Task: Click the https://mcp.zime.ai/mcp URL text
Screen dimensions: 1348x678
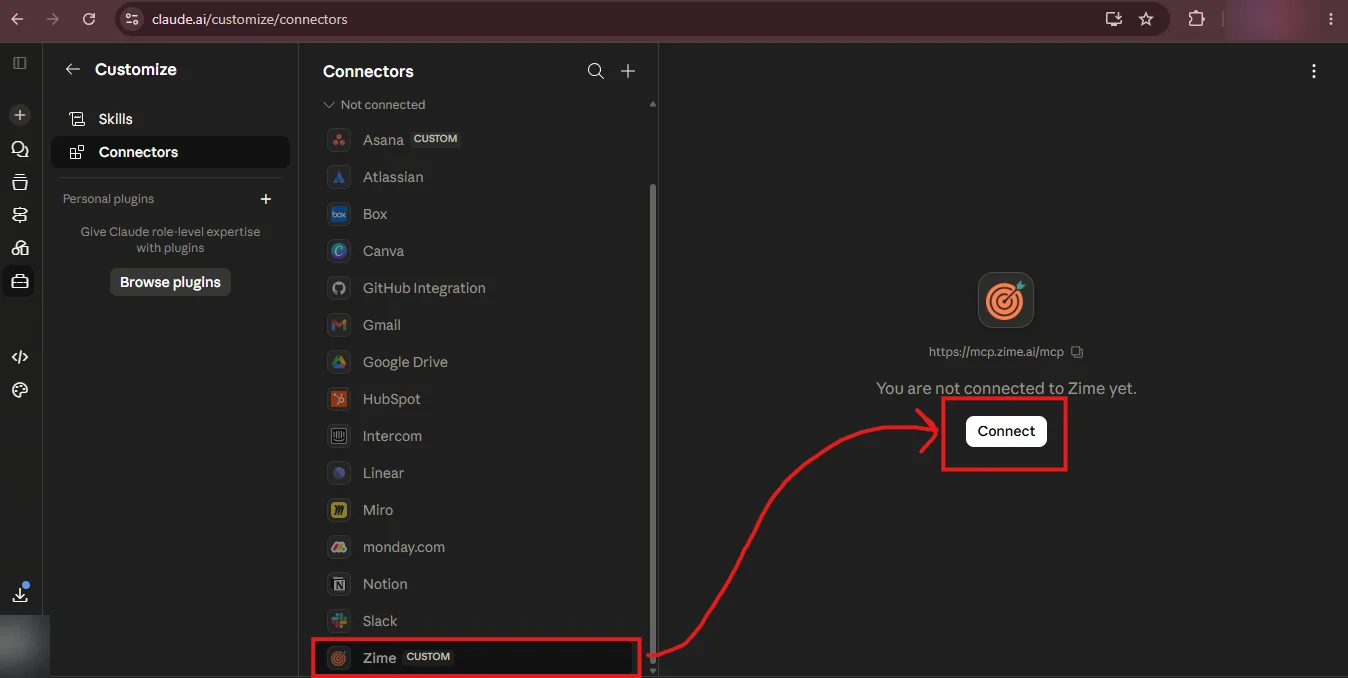Action: point(996,352)
